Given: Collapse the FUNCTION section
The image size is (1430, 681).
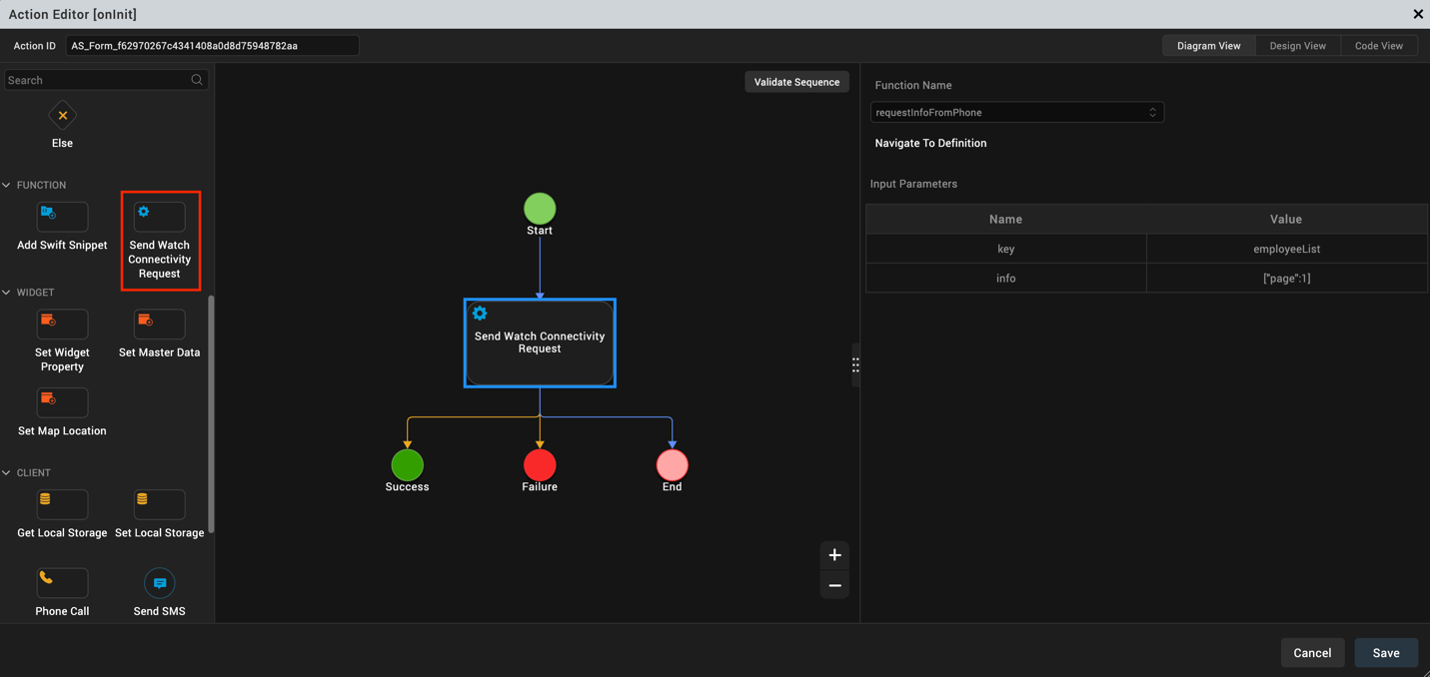Looking at the screenshot, I should coord(7,185).
